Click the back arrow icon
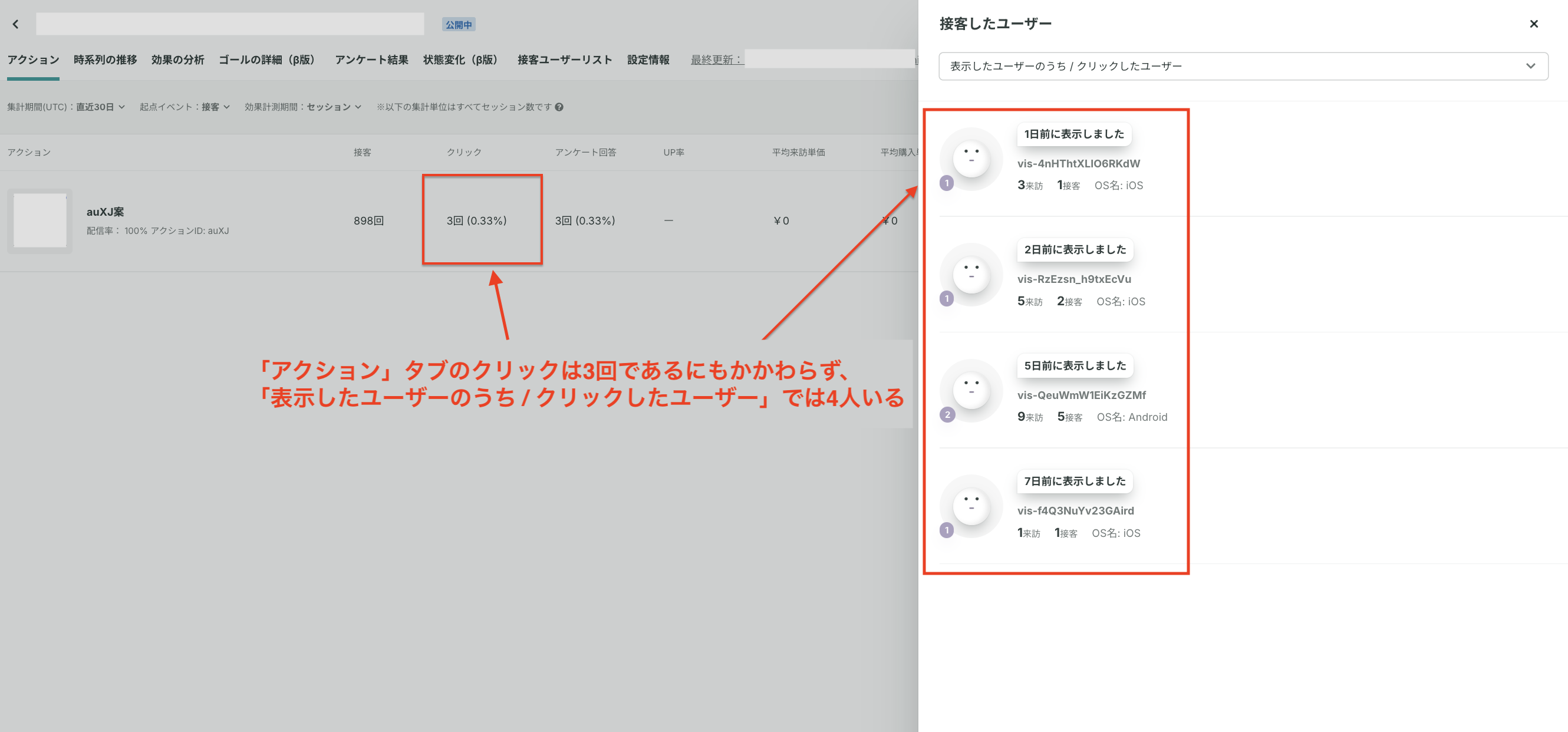Image resolution: width=1568 pixels, height=732 pixels. (x=16, y=24)
